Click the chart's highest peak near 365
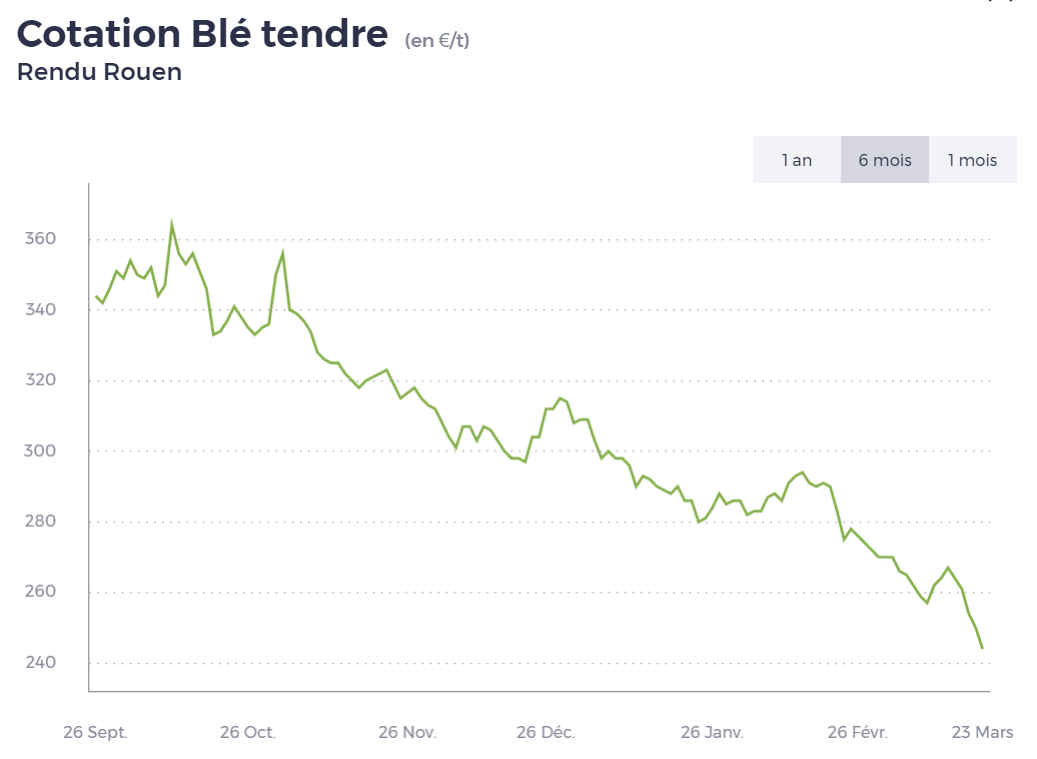The width and height of the screenshot is (1037, 759). pyautogui.click(x=172, y=220)
